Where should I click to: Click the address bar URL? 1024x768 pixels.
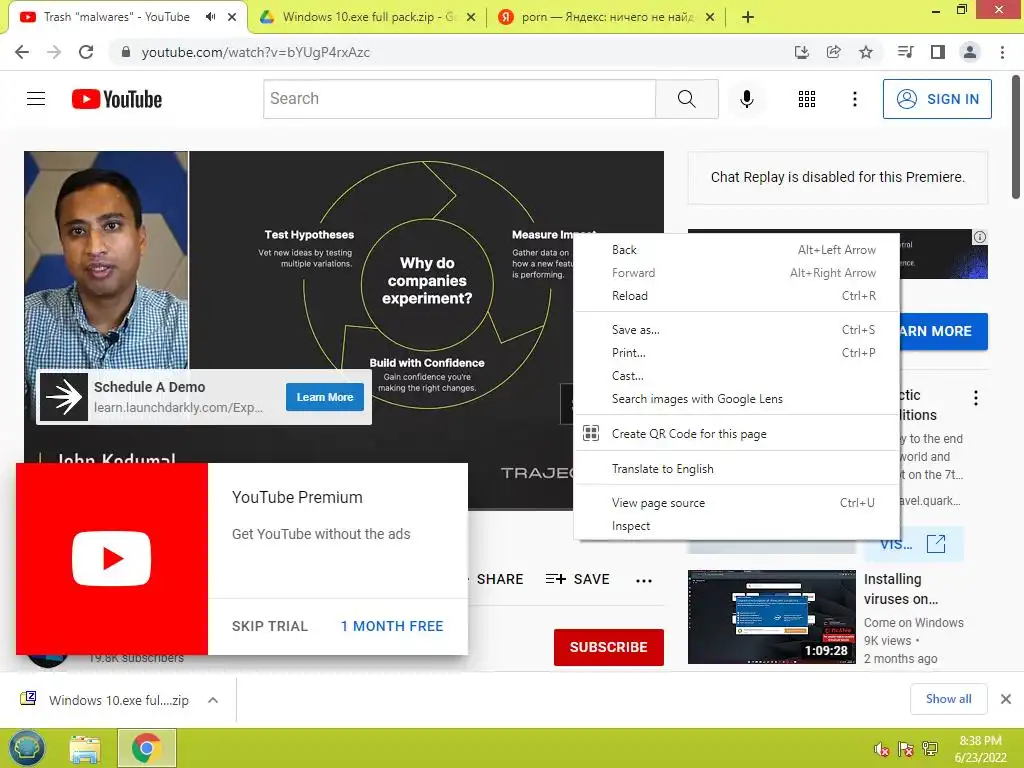(255, 52)
